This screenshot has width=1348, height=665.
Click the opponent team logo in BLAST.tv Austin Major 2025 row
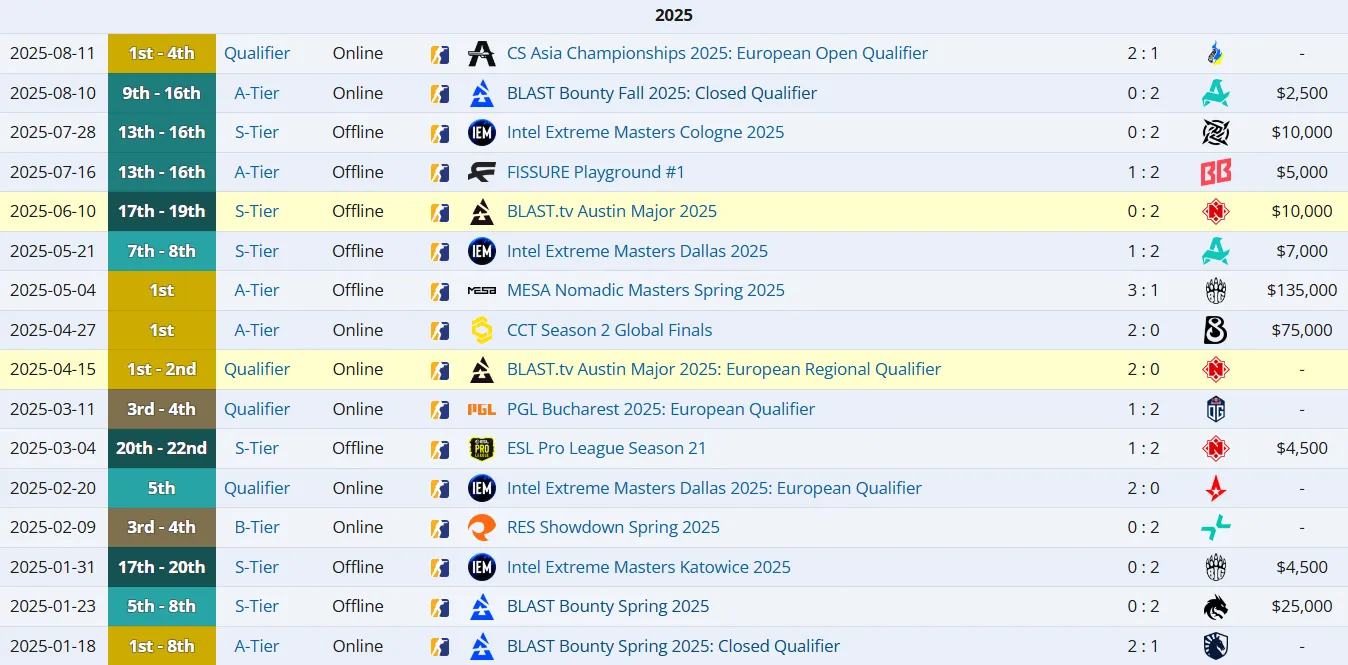(x=1216, y=212)
